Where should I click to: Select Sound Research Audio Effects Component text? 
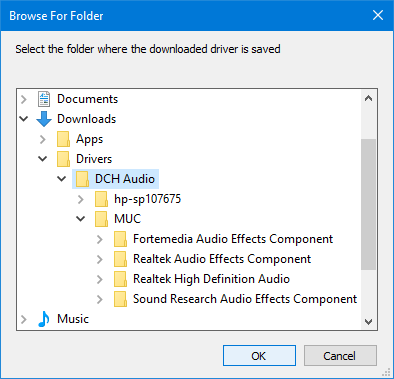click(245, 299)
